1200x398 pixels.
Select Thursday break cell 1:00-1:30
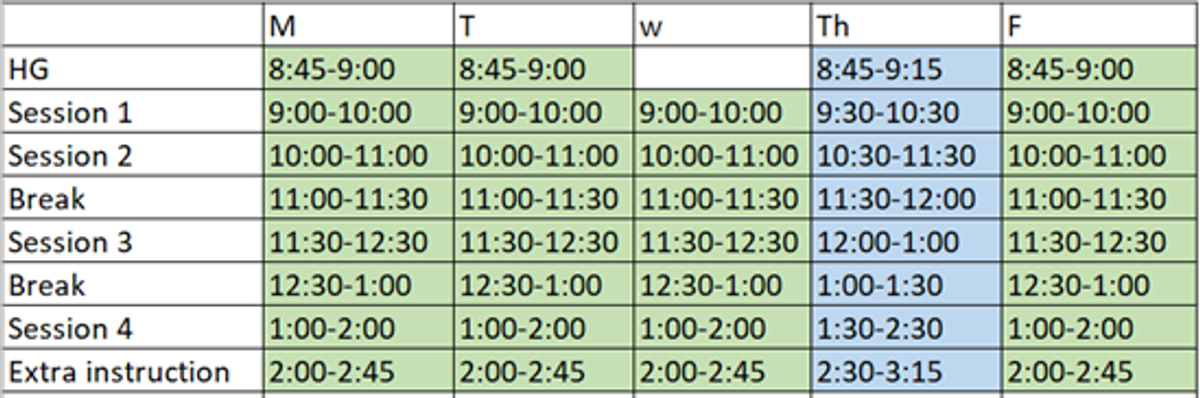coord(906,286)
